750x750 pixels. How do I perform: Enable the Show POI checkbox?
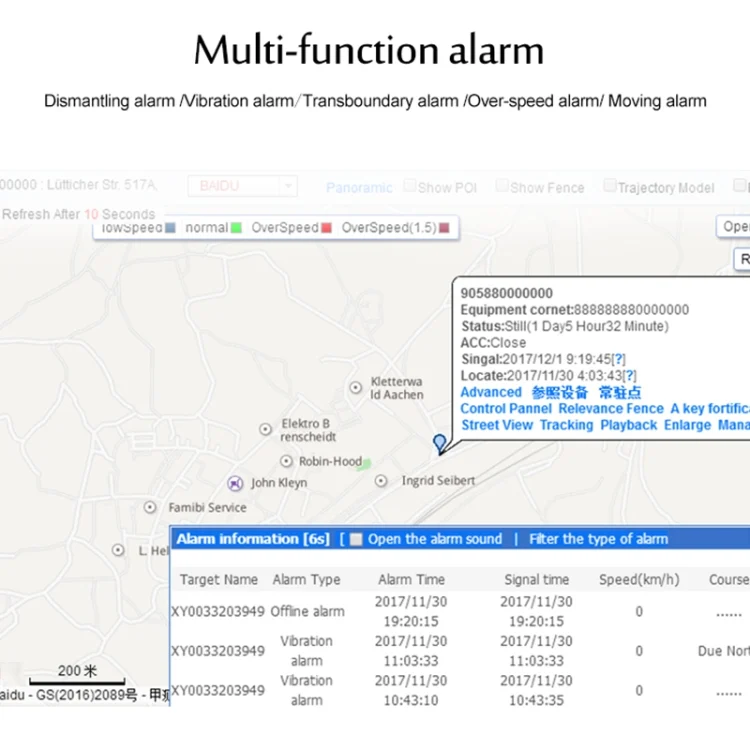click(x=409, y=186)
